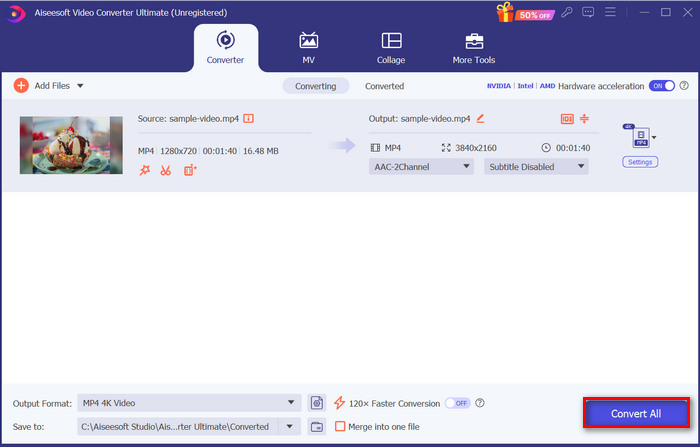Click the AMD acceleration label
The width and height of the screenshot is (700, 447).
pyautogui.click(x=547, y=86)
